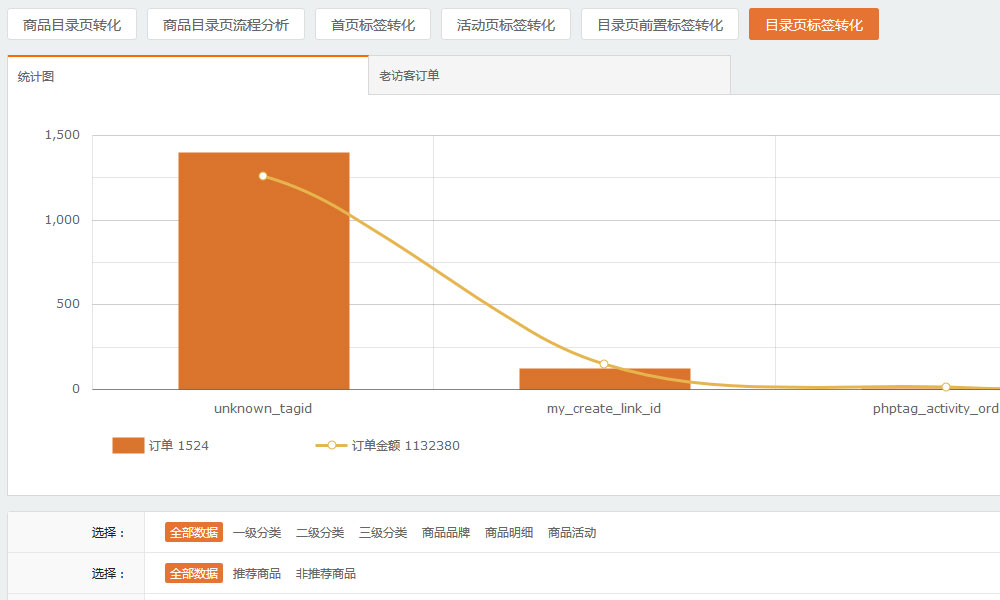
Task: Select 全部数据 in the recommendation filter row
Action: pyautogui.click(x=194, y=573)
